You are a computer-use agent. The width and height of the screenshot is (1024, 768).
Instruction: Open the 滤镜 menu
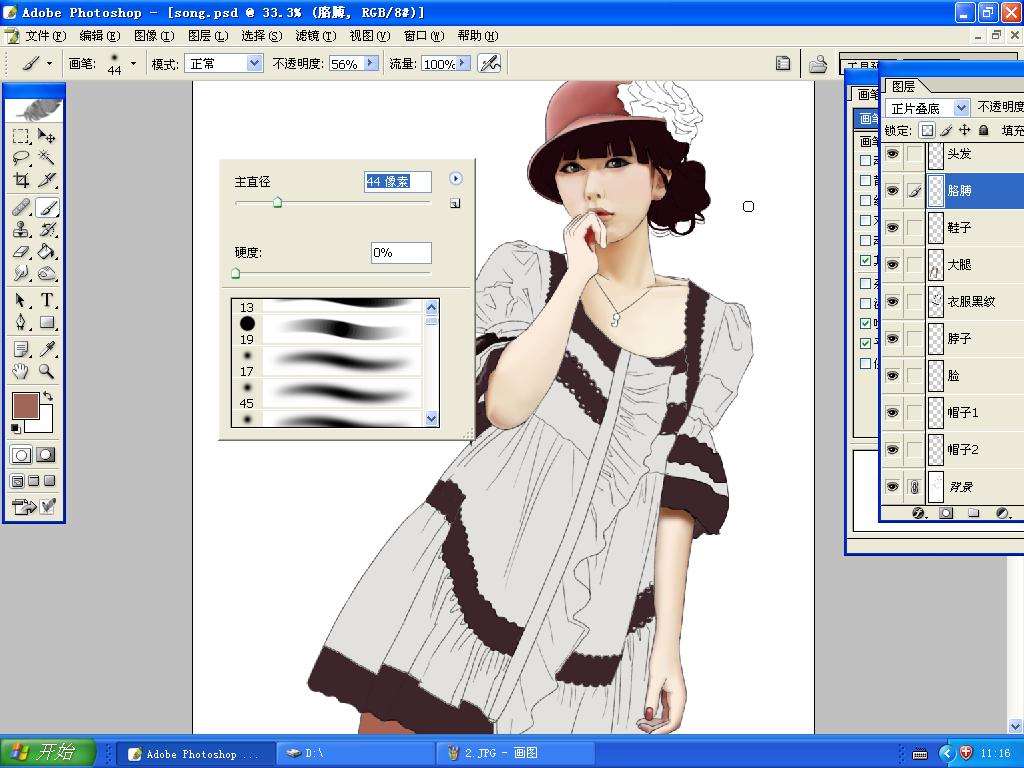tap(315, 36)
